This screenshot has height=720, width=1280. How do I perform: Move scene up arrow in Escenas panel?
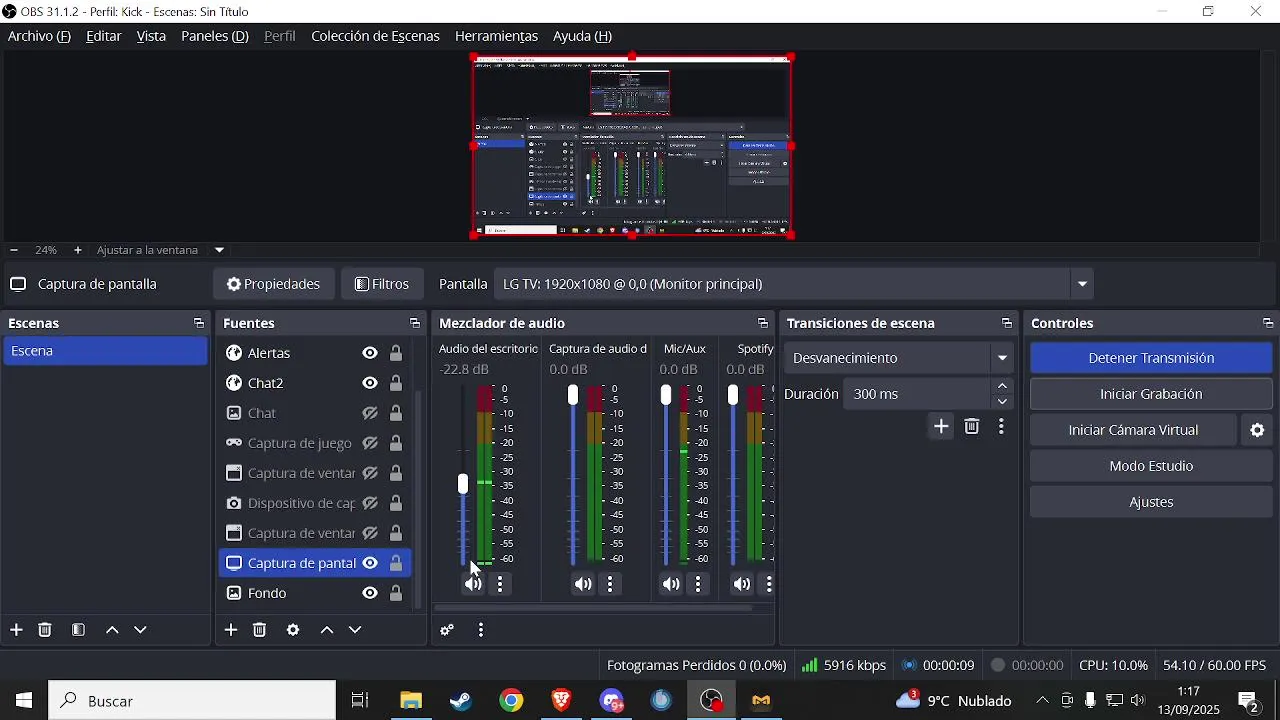(x=112, y=631)
